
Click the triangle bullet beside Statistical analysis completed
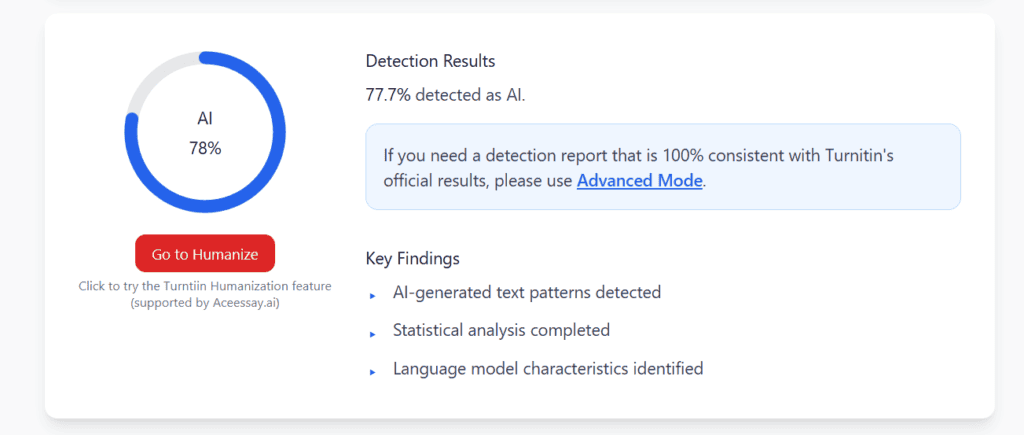tap(372, 333)
